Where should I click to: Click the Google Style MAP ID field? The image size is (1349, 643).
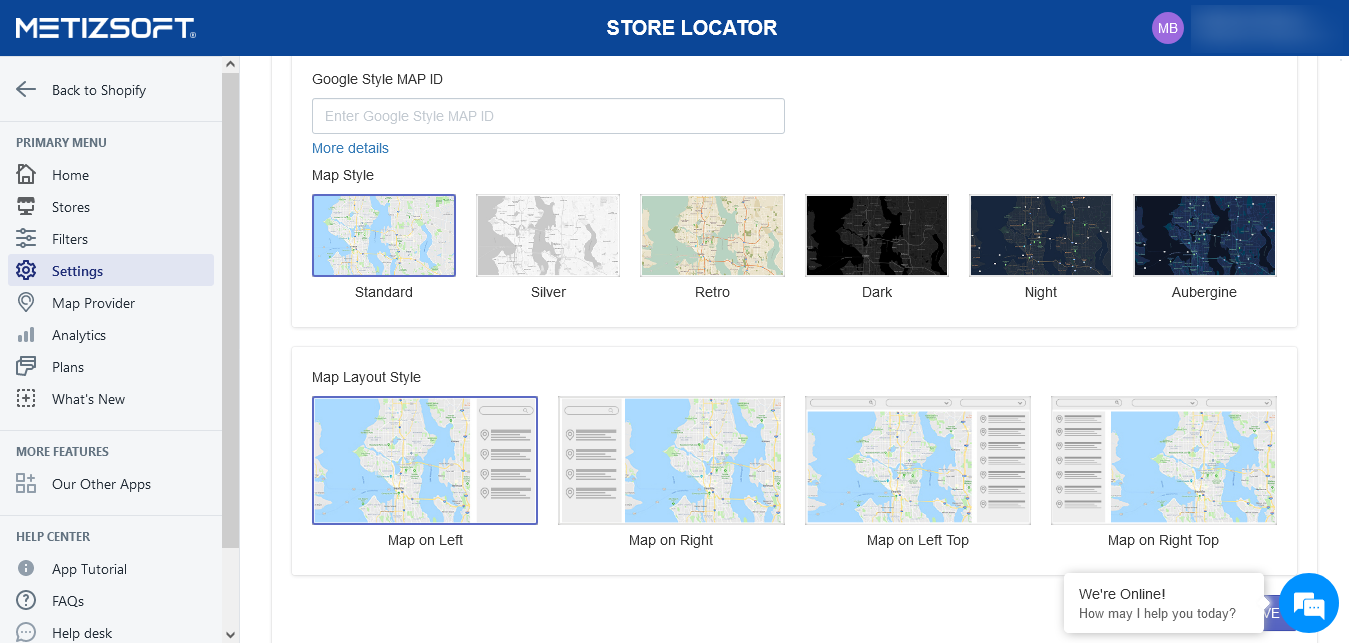tap(548, 116)
